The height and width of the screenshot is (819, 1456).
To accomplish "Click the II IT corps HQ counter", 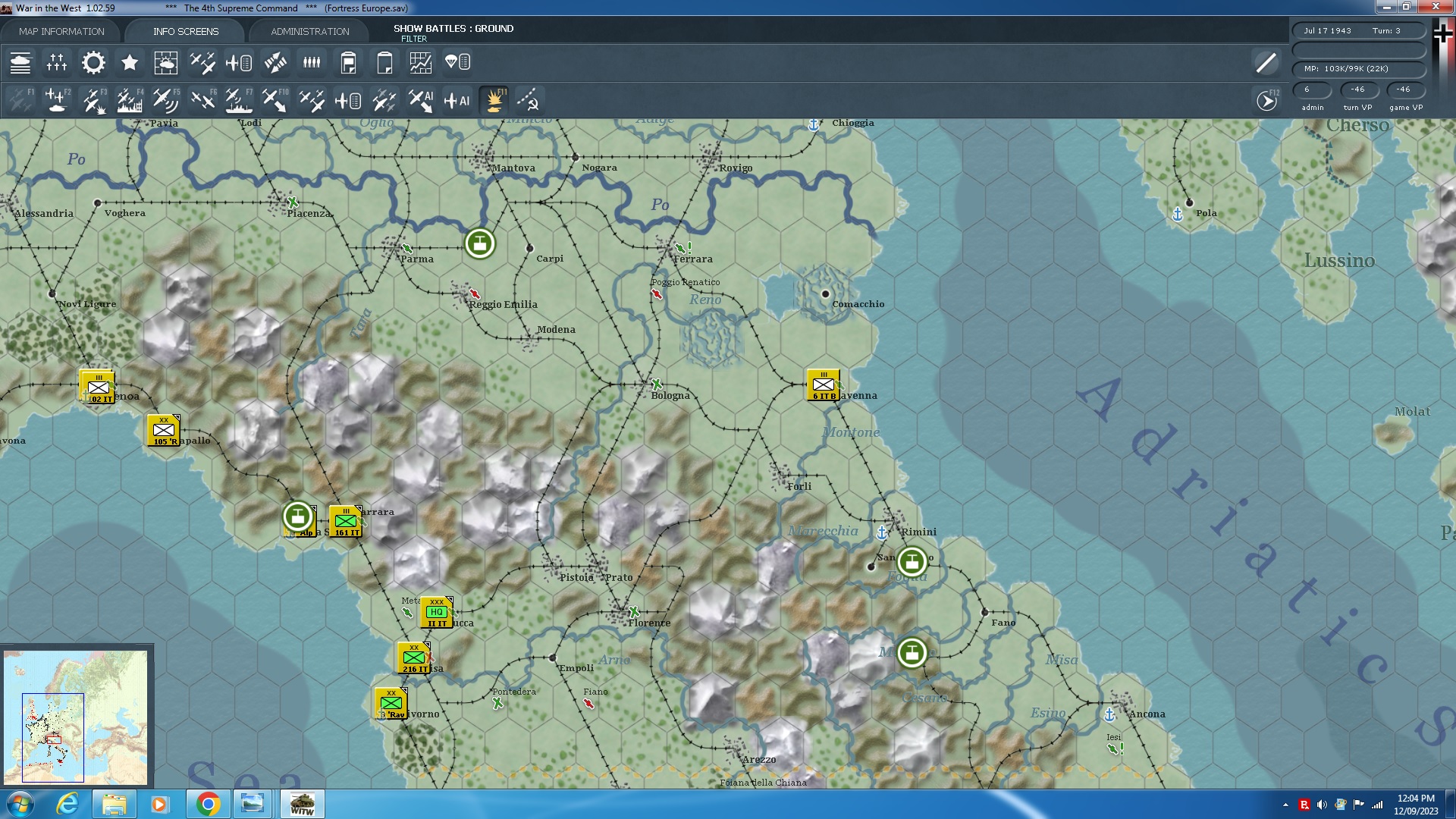I will [436, 613].
